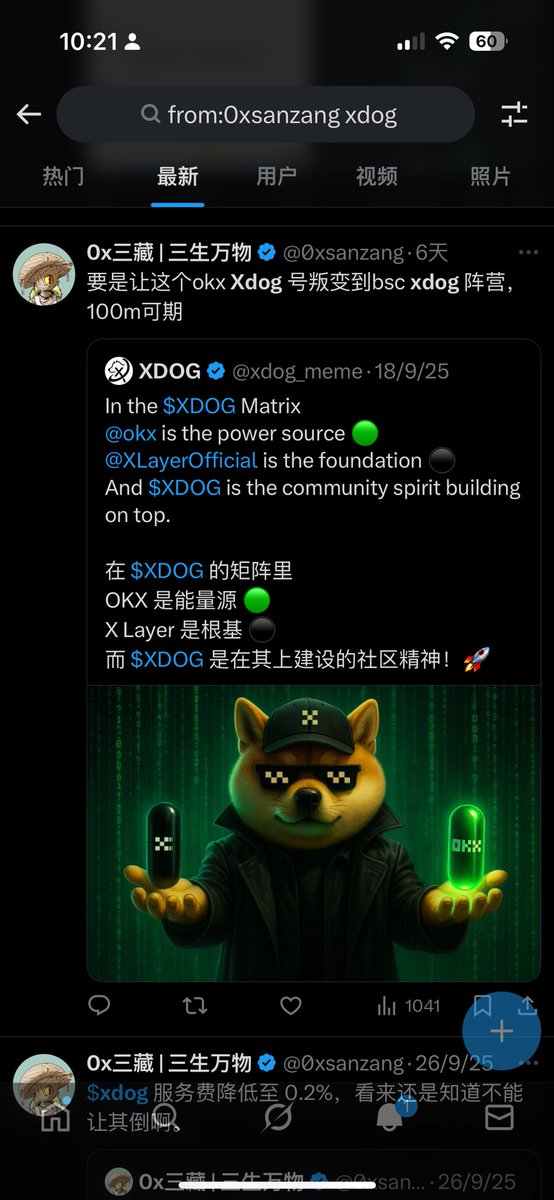Go to the Home tab
Image resolution: width=554 pixels, height=1200 pixels.
(x=55, y=1117)
